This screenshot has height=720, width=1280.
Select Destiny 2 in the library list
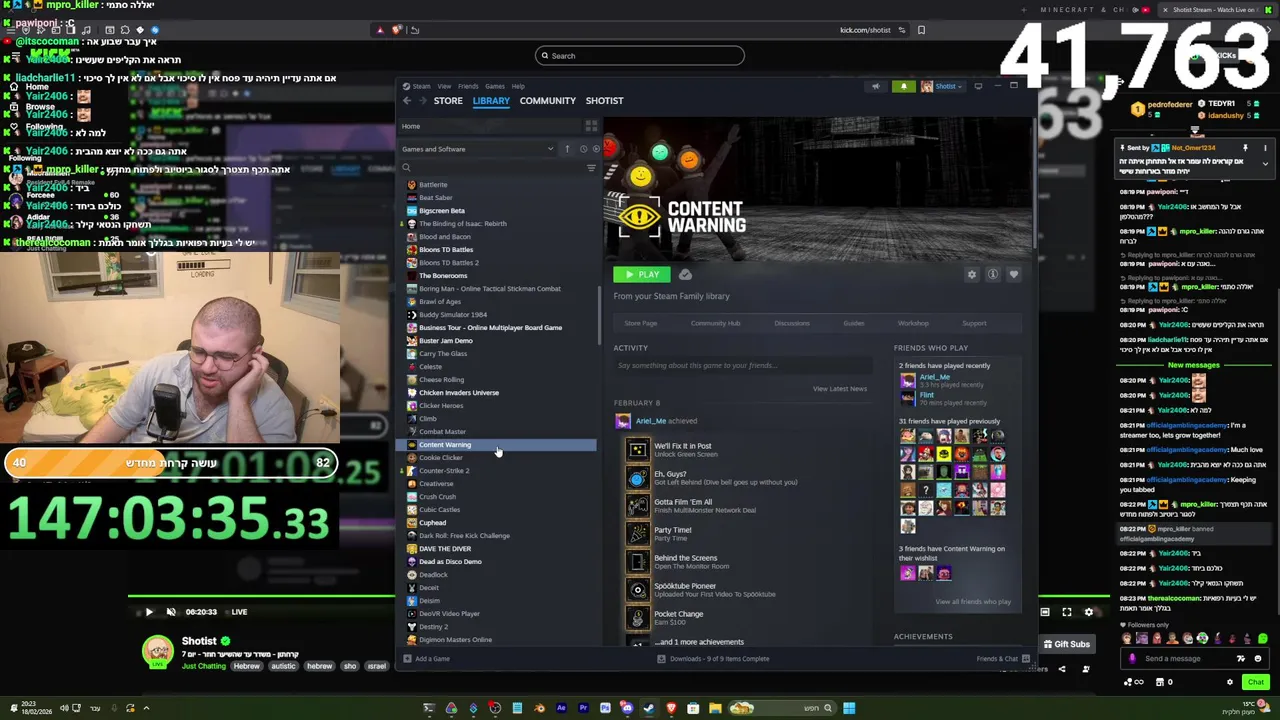[x=433, y=626]
